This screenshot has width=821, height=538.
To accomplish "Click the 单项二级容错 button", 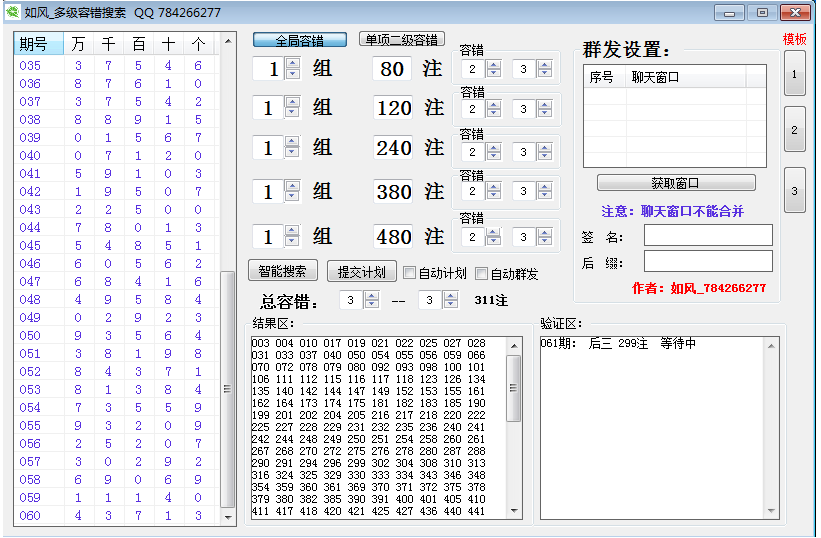I will click(402, 40).
